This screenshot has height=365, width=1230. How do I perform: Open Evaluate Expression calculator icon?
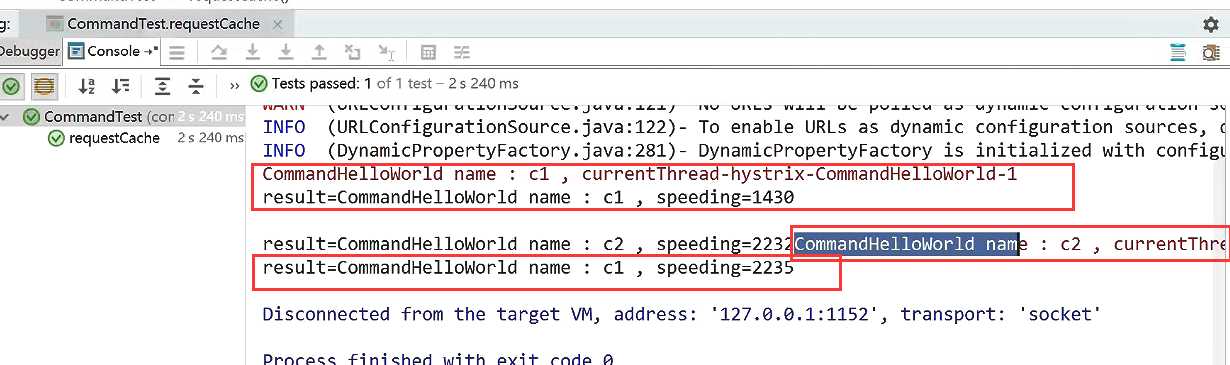(x=428, y=52)
